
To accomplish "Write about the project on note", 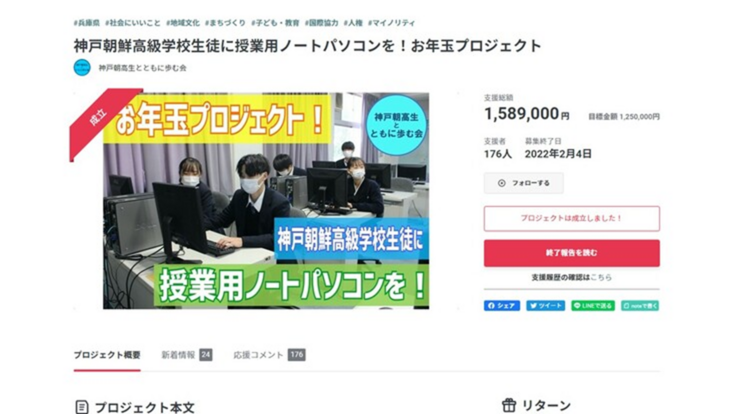I will (x=640, y=306).
